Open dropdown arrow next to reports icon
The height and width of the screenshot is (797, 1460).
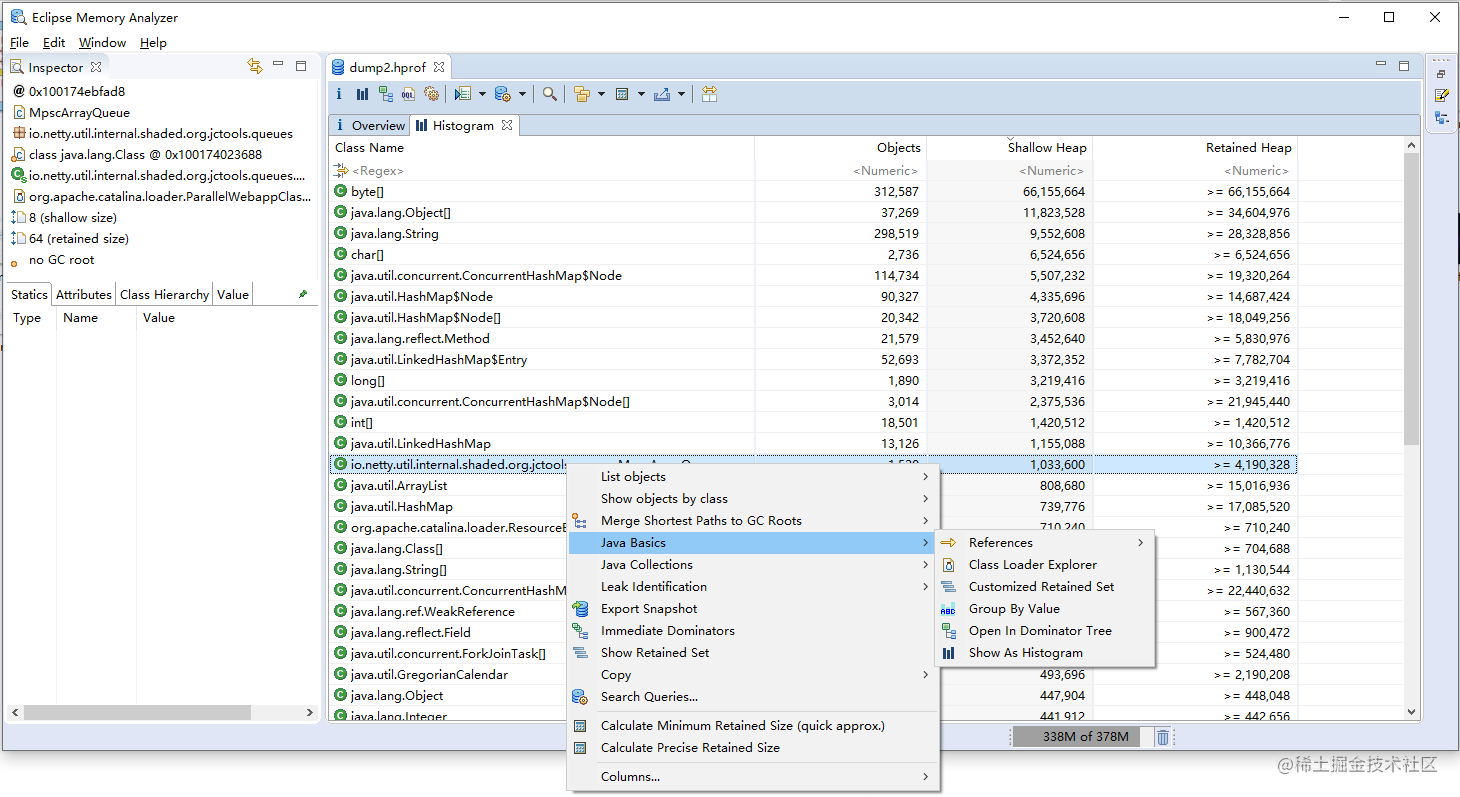click(482, 95)
